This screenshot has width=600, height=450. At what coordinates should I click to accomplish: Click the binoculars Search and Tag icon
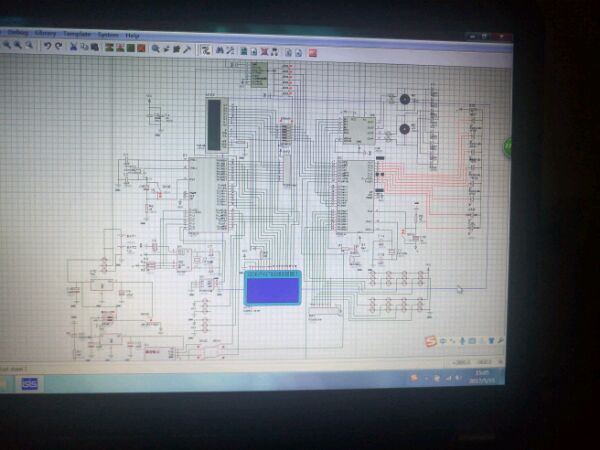pyautogui.click(x=220, y=51)
